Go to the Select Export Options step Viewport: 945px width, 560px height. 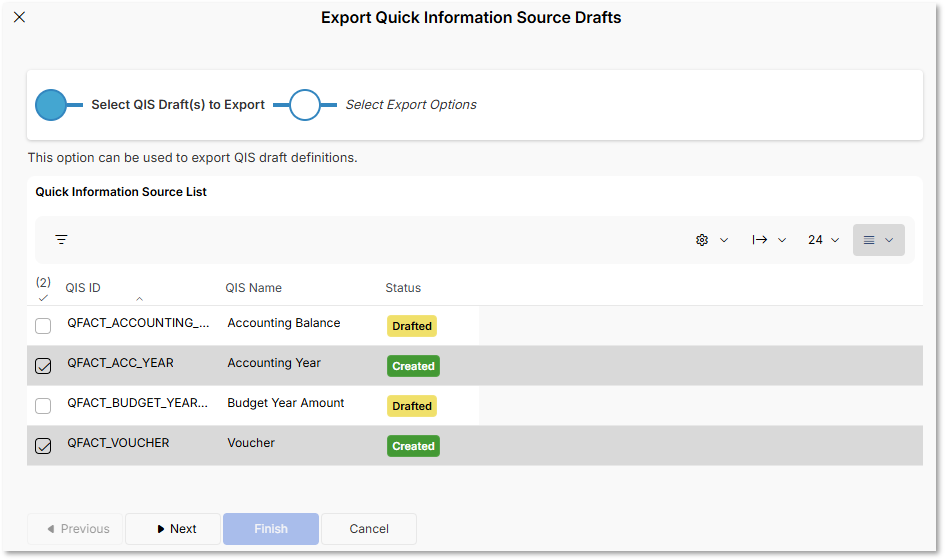(410, 104)
